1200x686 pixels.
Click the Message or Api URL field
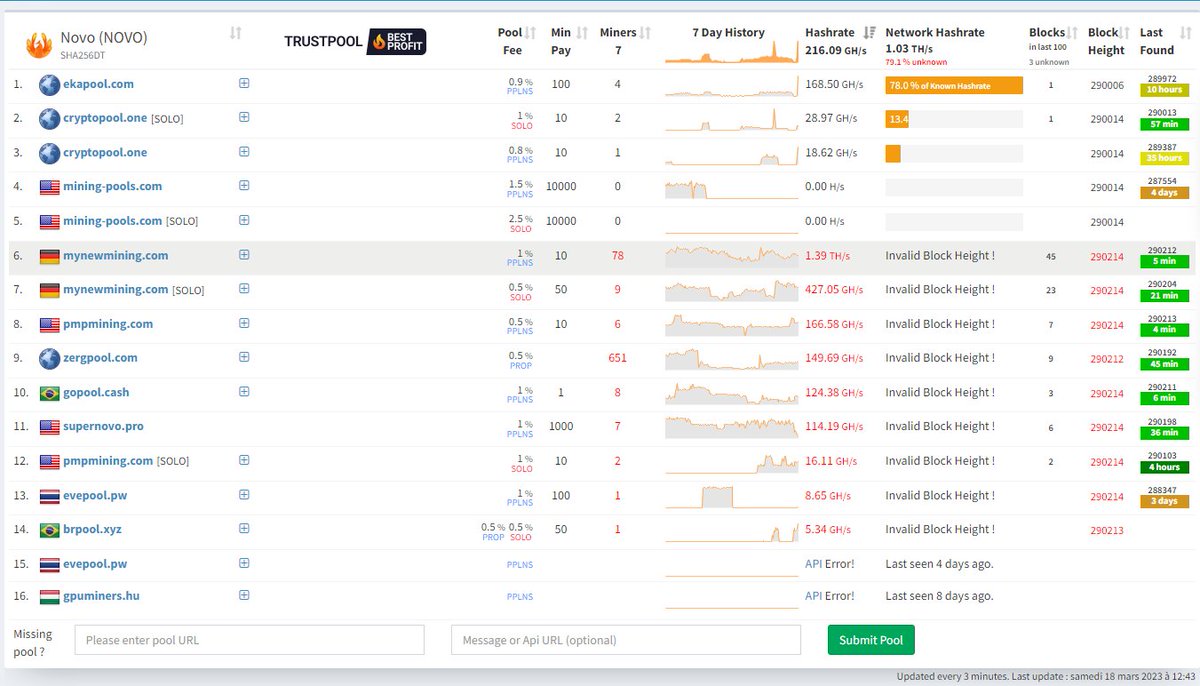click(x=626, y=640)
